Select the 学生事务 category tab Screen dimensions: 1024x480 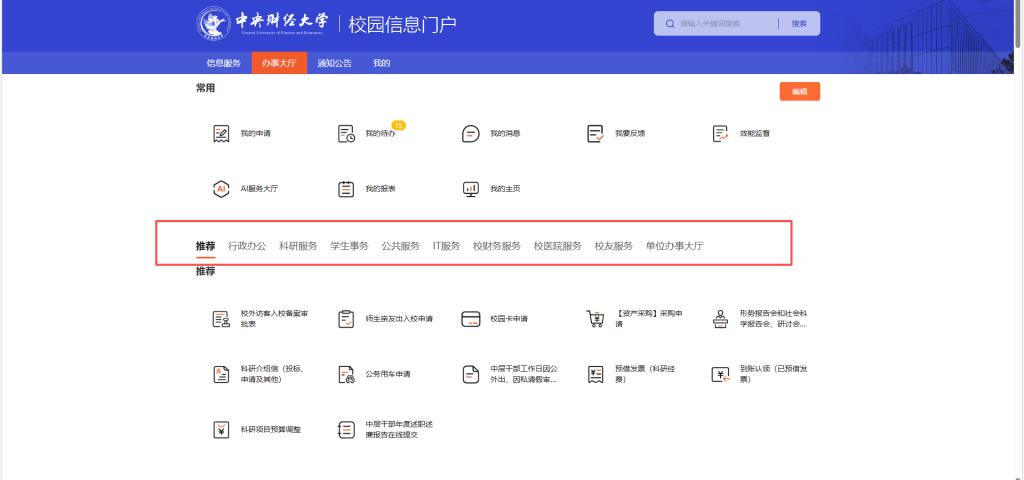click(x=349, y=246)
